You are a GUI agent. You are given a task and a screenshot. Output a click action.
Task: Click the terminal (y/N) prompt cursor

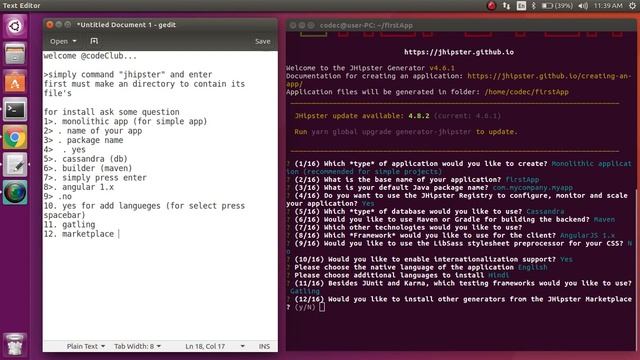point(322,307)
